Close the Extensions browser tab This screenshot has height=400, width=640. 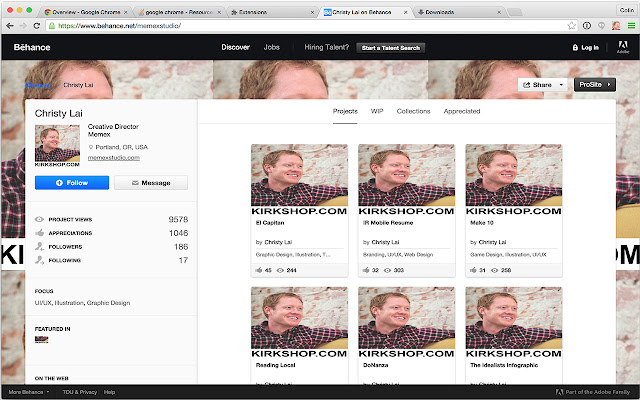[312, 12]
